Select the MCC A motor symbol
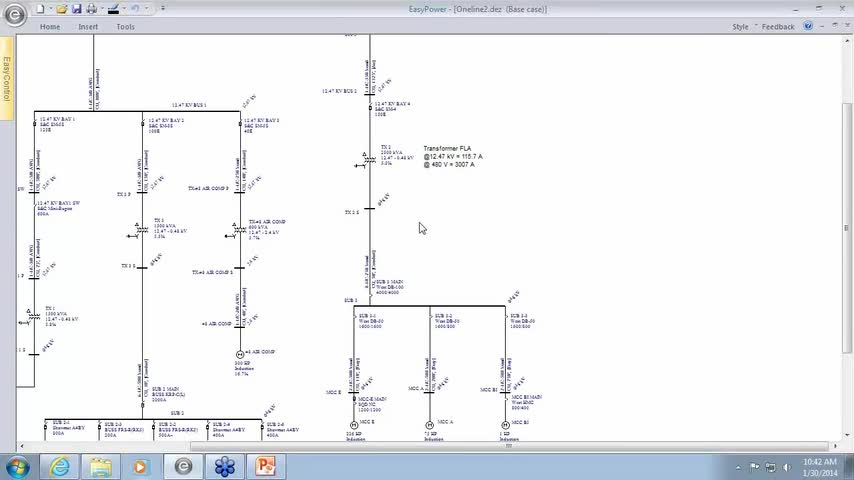The height and width of the screenshot is (480, 854). (429, 425)
